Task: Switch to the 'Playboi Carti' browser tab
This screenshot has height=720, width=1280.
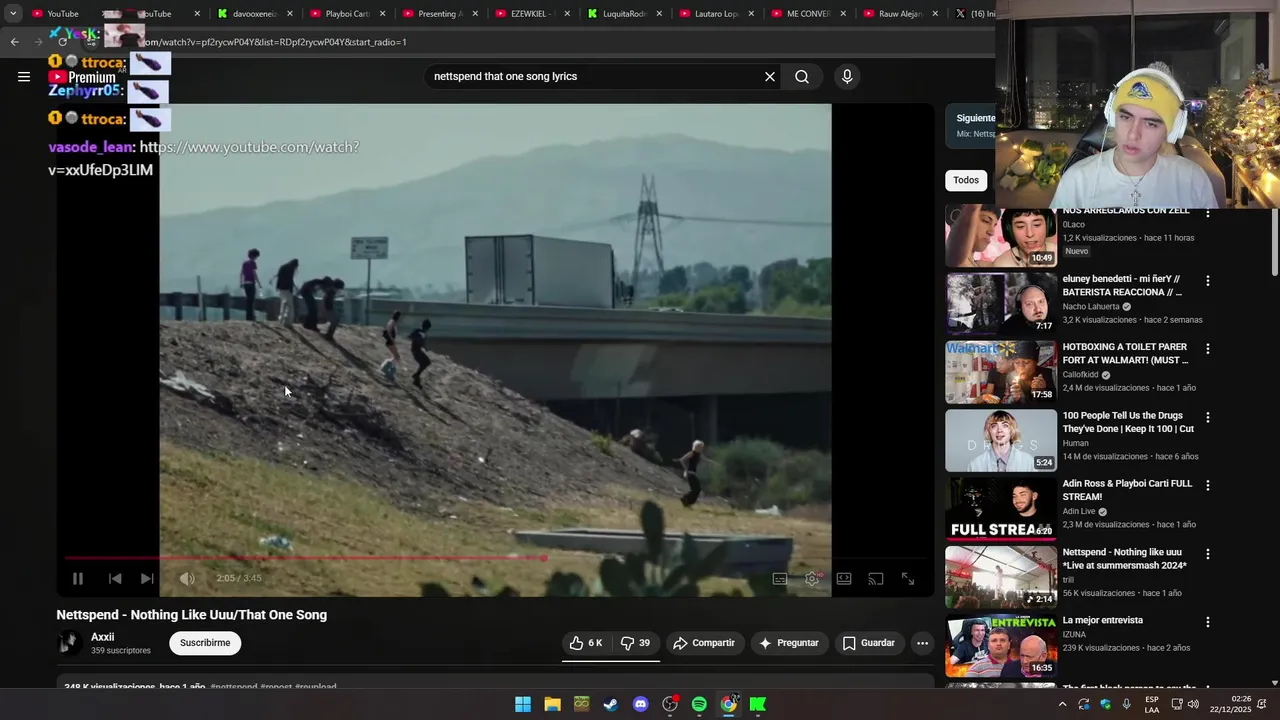Action: (347, 14)
